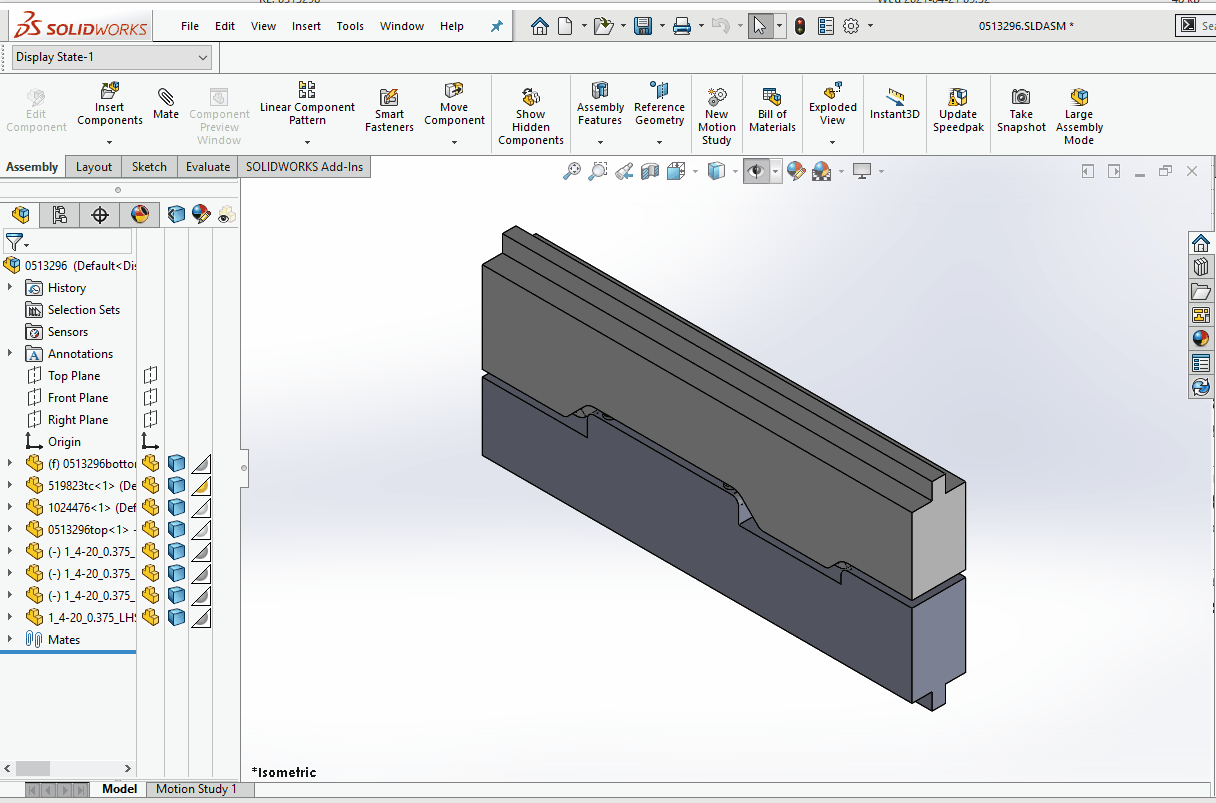Screen dimensions: 1216x803
Task: Toggle transparency for the 0513296top<1> row
Action: 201,529
